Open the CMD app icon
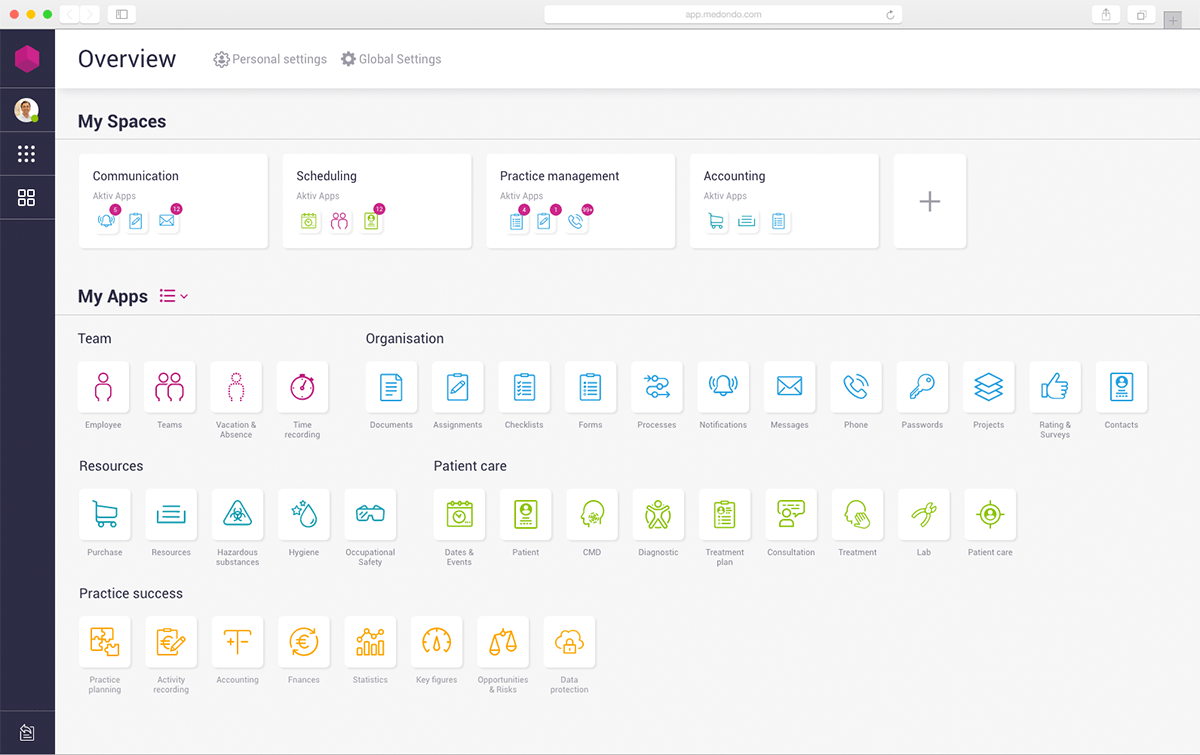 (591, 515)
